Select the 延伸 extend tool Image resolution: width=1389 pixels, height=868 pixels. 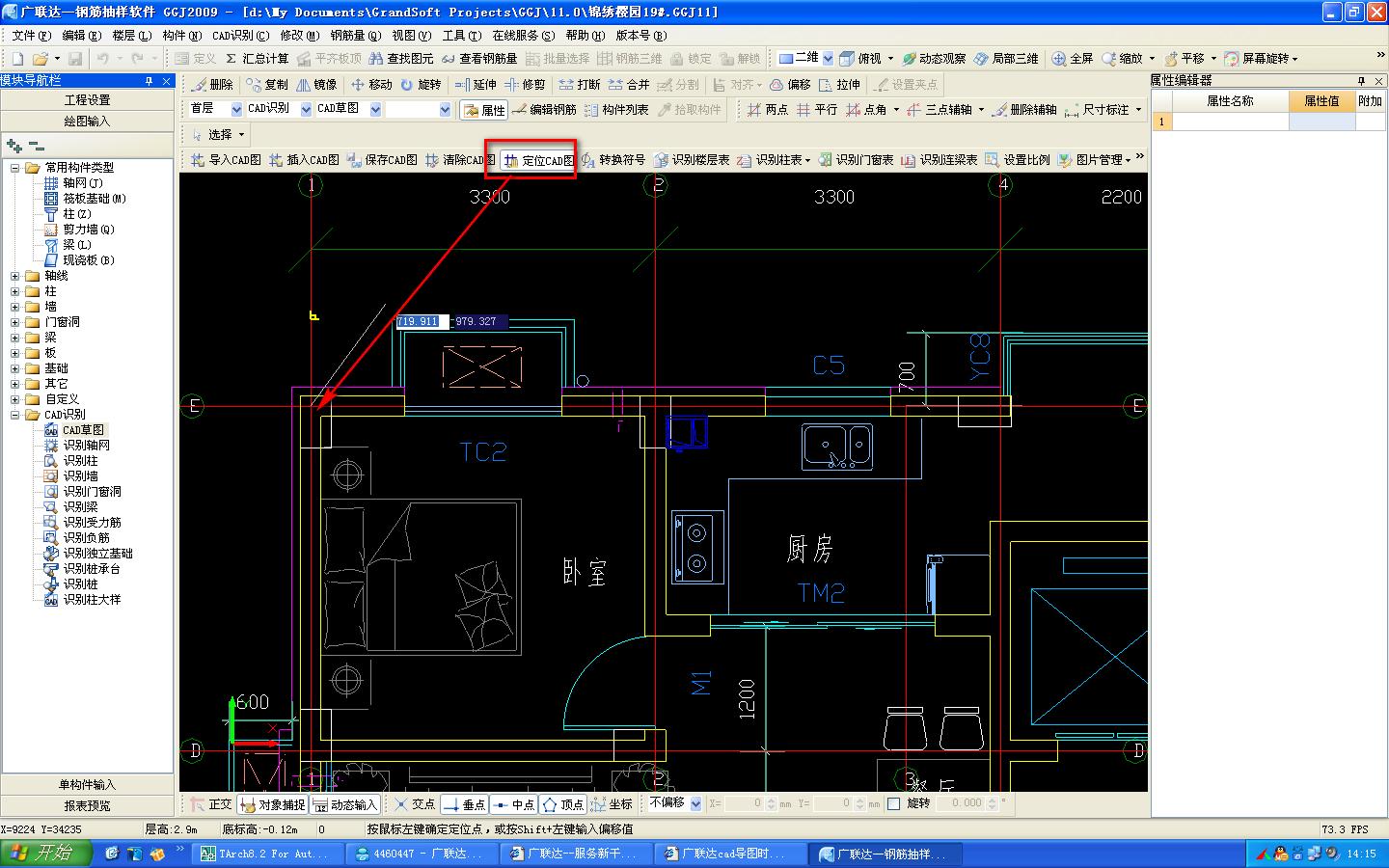[476, 85]
